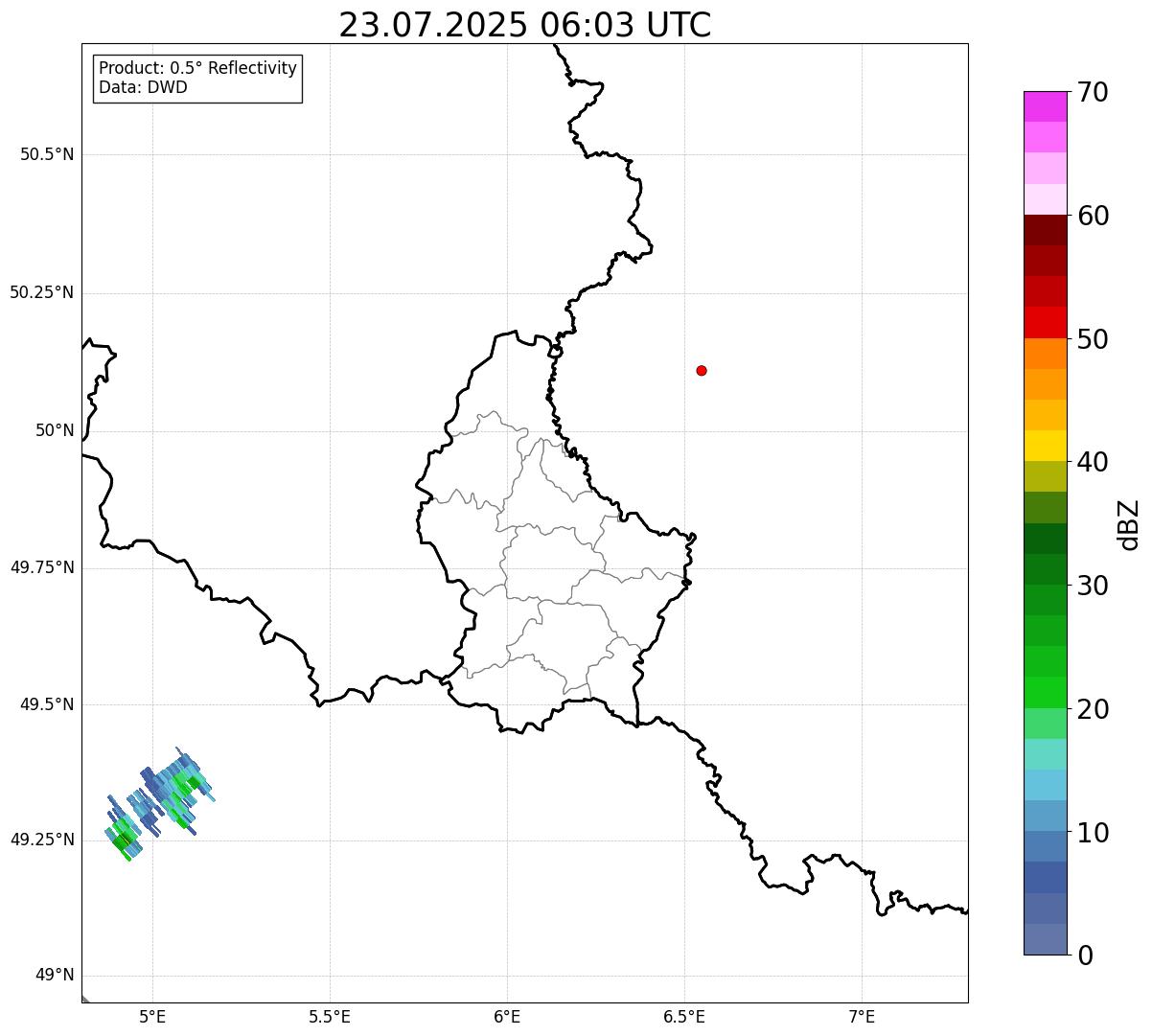Pick the bright green colorbar segment above 20
This screenshot has width=1152, height=1036.
pyautogui.click(x=1045, y=693)
